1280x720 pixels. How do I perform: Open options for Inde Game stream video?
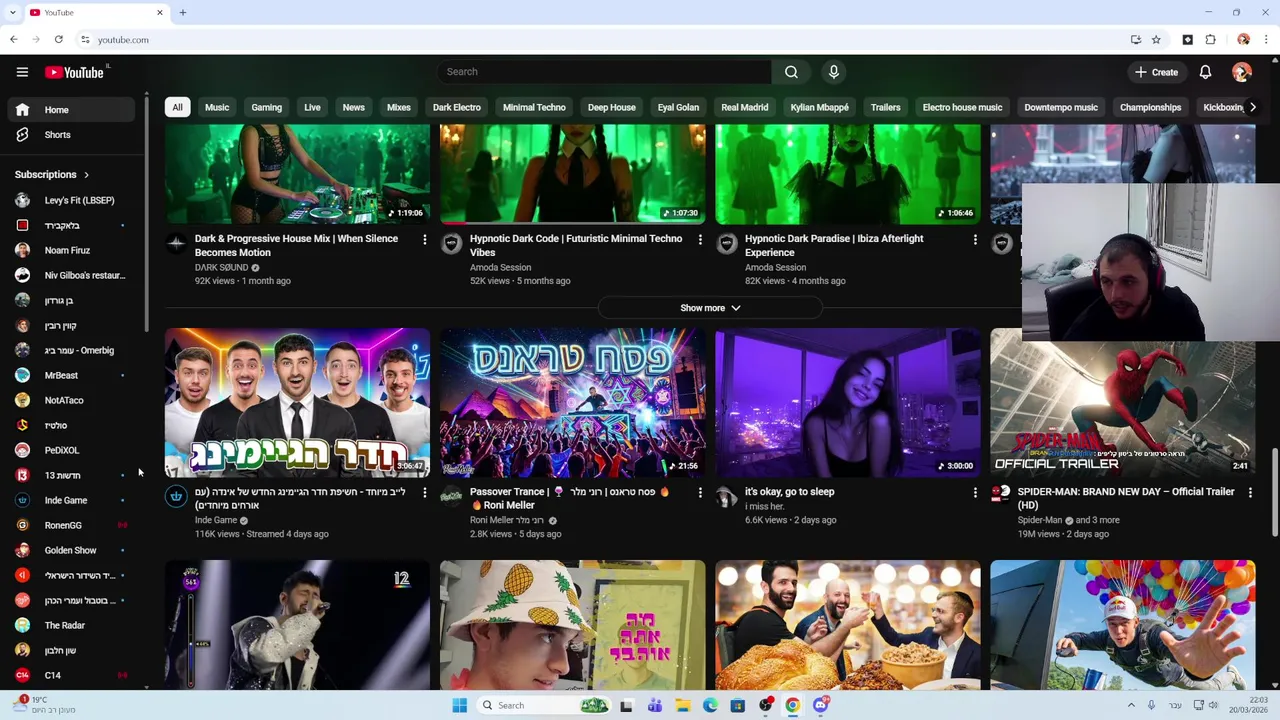(x=424, y=493)
